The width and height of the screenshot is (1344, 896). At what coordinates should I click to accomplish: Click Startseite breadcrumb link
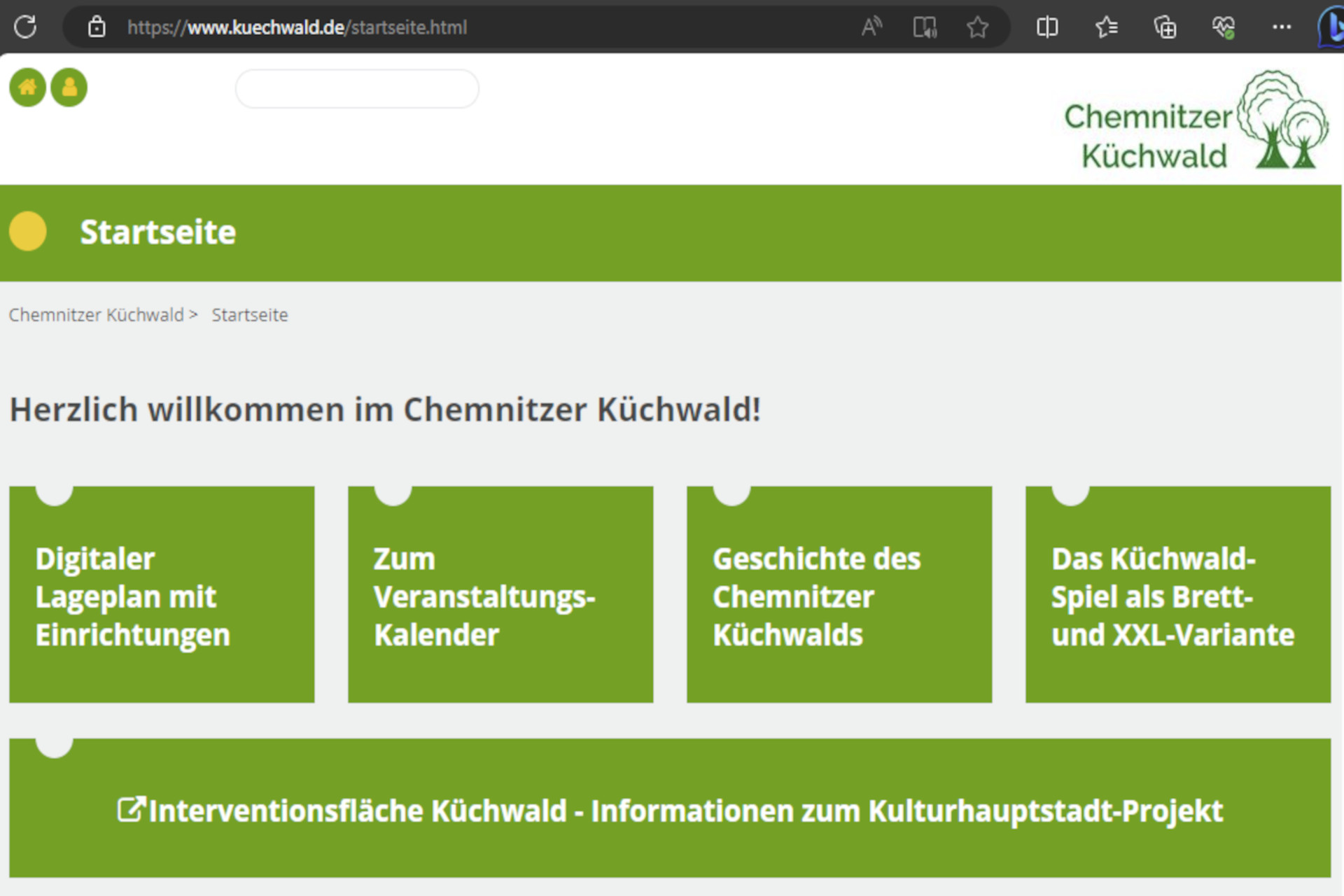click(250, 315)
